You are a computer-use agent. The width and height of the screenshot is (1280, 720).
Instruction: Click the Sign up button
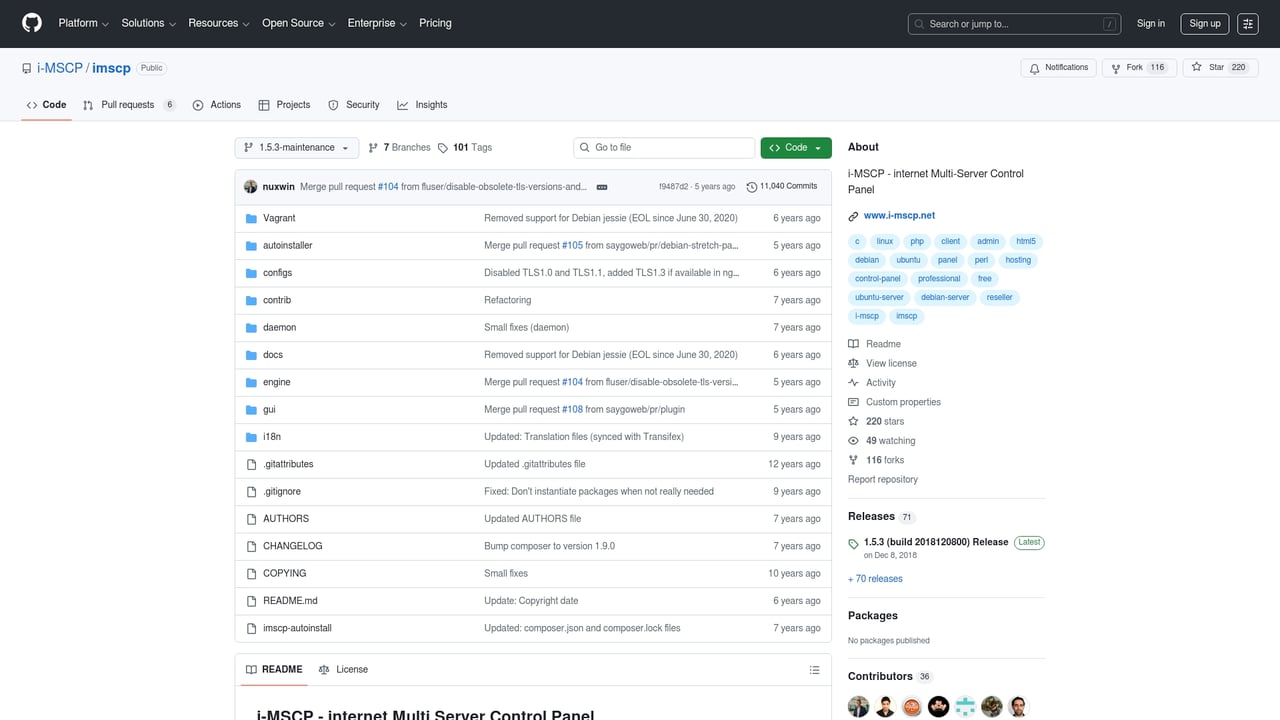pyautogui.click(x=1204, y=24)
